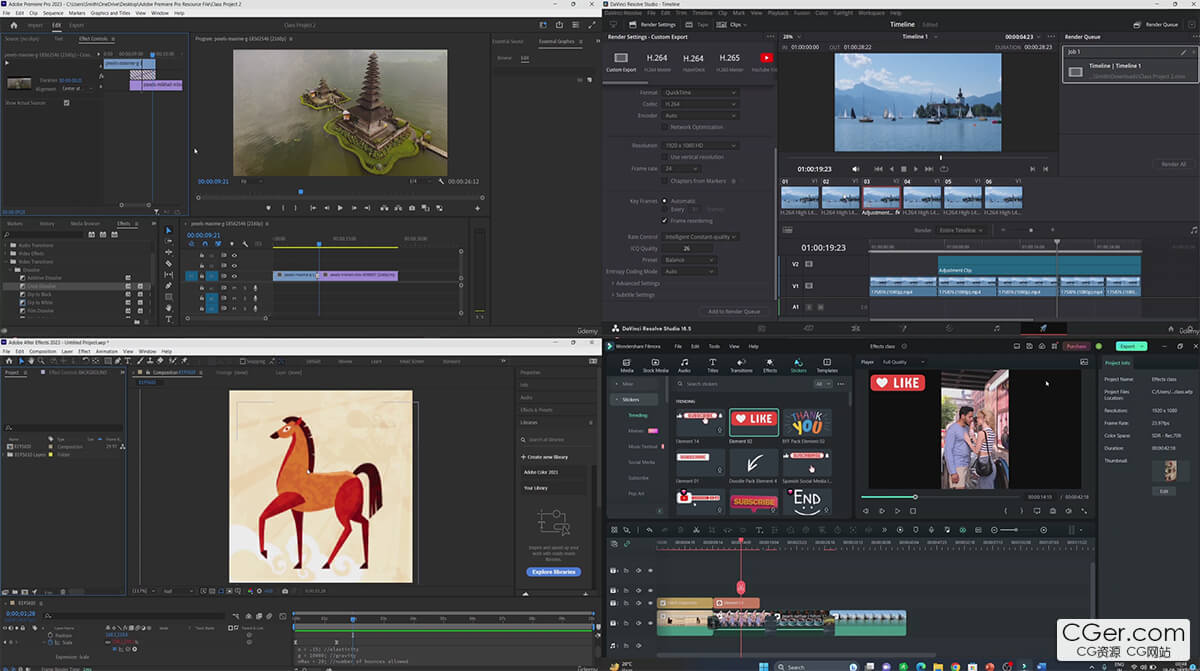The image size is (1200, 671).
Task: Click the Render All button in DaVinci
Action: (x=1173, y=164)
